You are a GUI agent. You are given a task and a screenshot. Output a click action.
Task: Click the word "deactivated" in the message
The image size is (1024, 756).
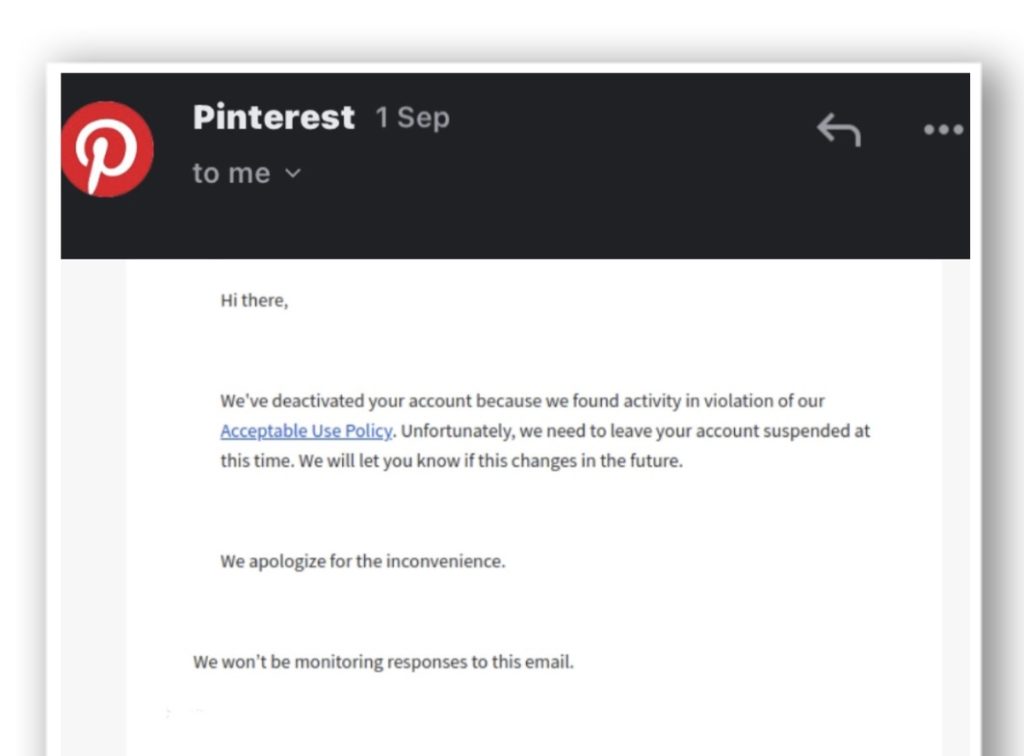point(318,401)
